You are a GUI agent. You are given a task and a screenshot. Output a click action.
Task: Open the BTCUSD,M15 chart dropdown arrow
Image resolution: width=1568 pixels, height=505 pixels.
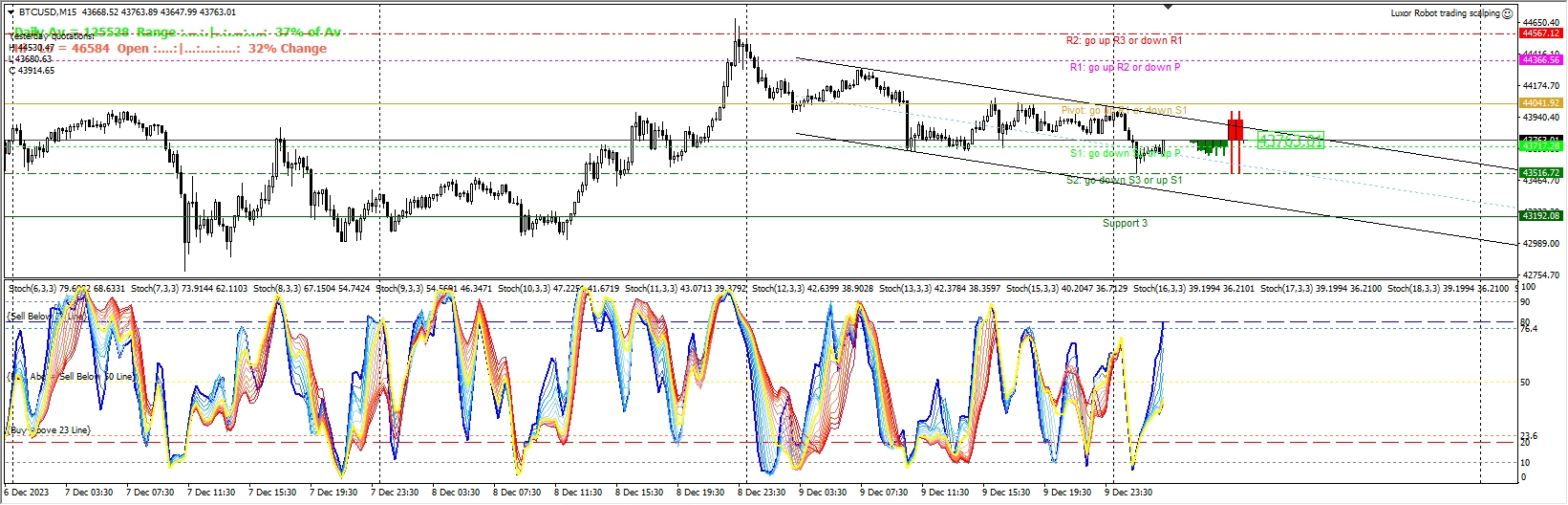point(11,13)
